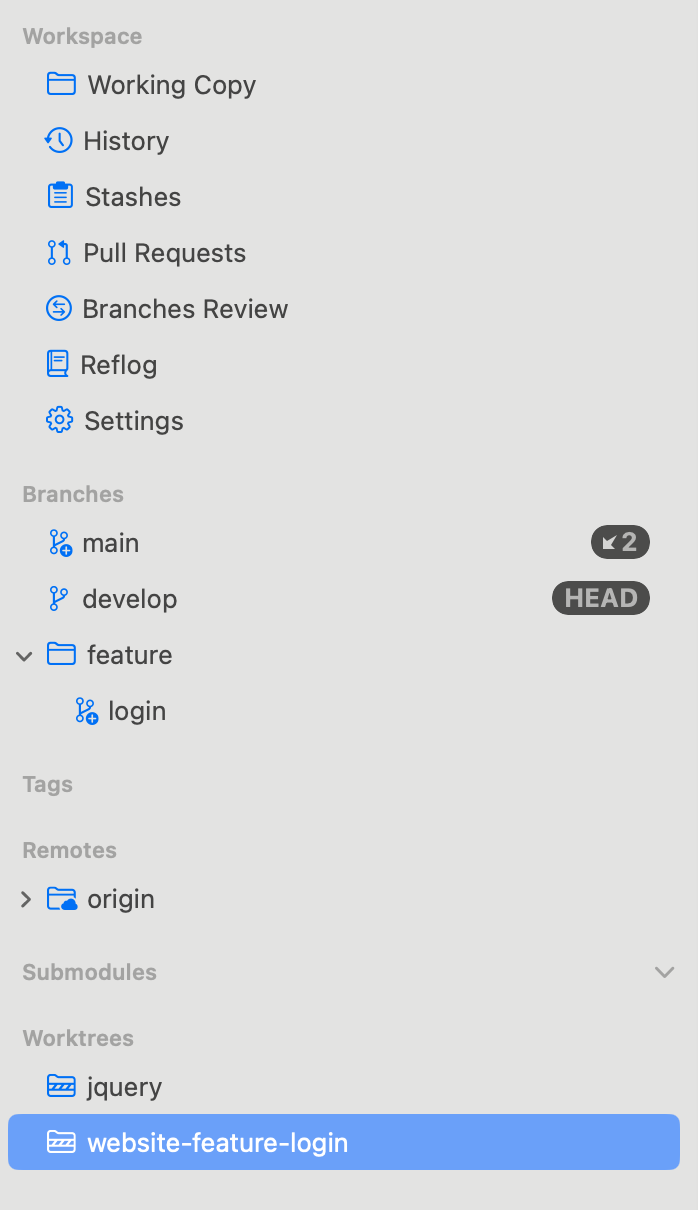
Task: Collapse the feature branch folder
Action: 25,655
